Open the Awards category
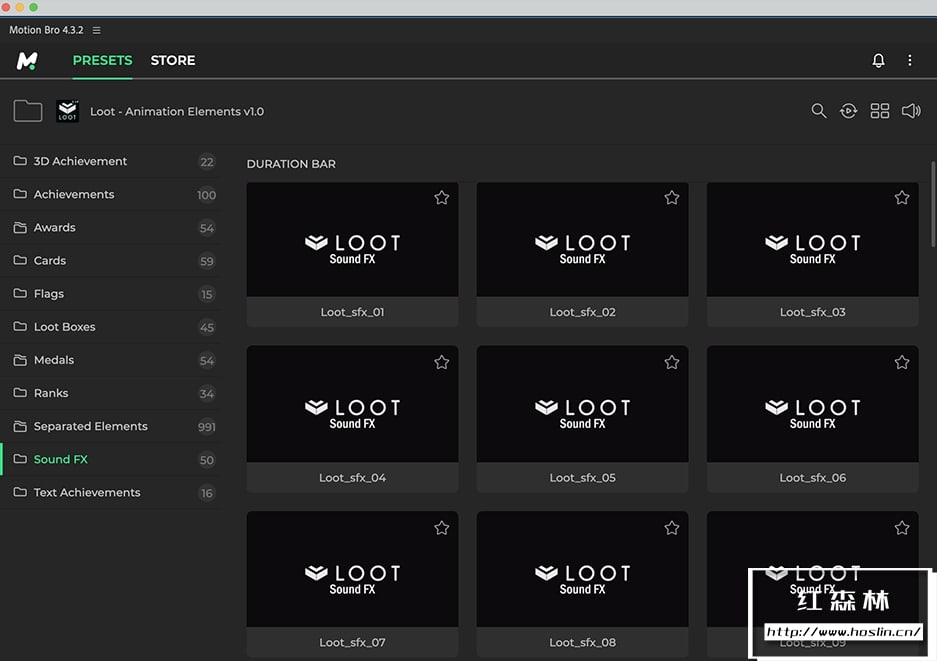Image resolution: width=937 pixels, height=661 pixels. pyautogui.click(x=111, y=228)
